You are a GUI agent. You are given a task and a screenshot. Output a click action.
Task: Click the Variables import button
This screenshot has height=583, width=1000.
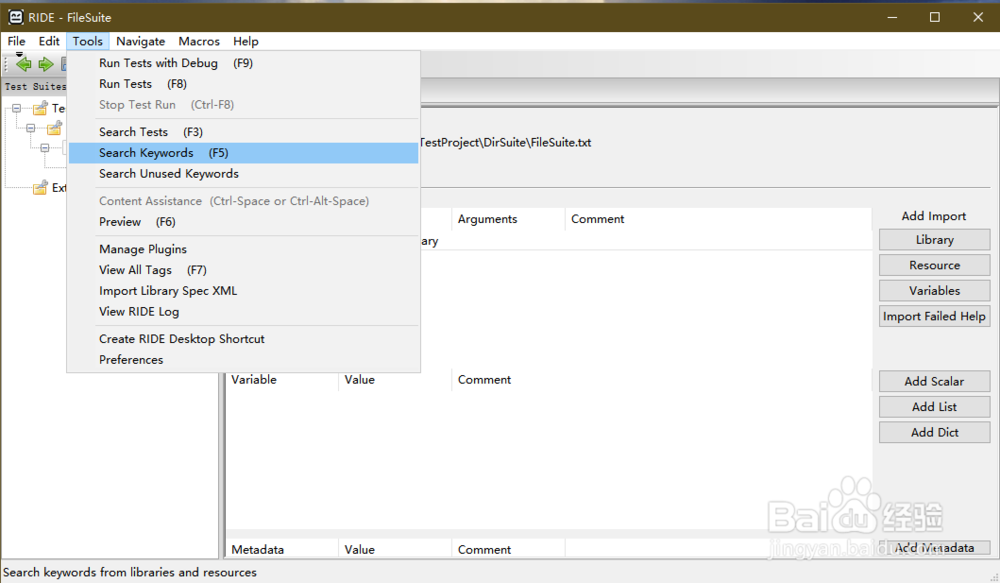(x=934, y=291)
